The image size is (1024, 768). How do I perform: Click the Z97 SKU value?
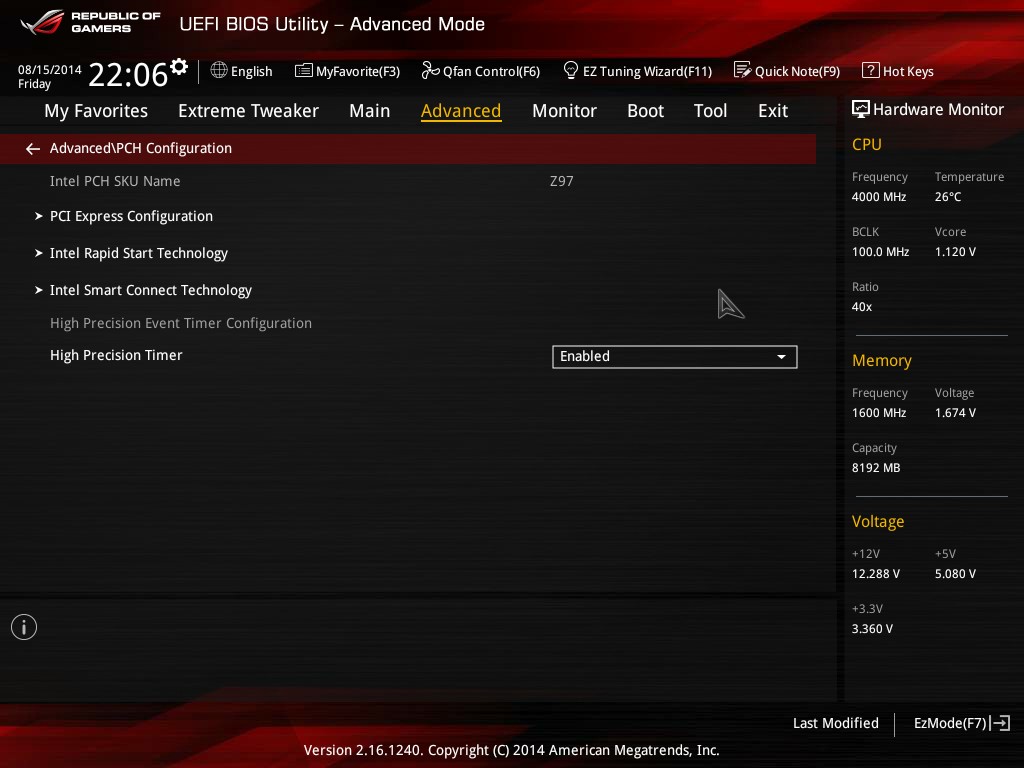562,182
